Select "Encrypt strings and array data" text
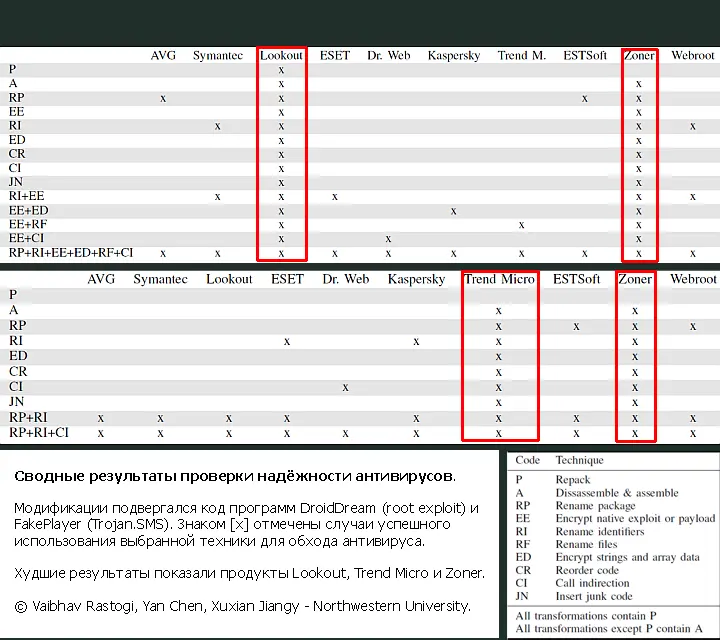Viewport: 720px width, 640px height. coord(628,557)
